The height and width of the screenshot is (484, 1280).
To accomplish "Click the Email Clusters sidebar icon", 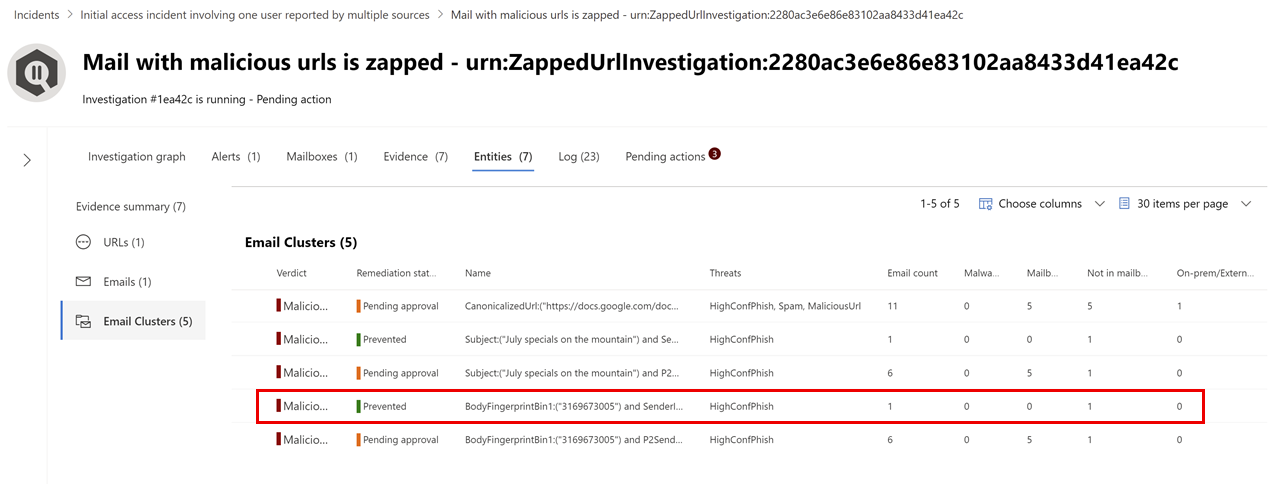I will [84, 321].
